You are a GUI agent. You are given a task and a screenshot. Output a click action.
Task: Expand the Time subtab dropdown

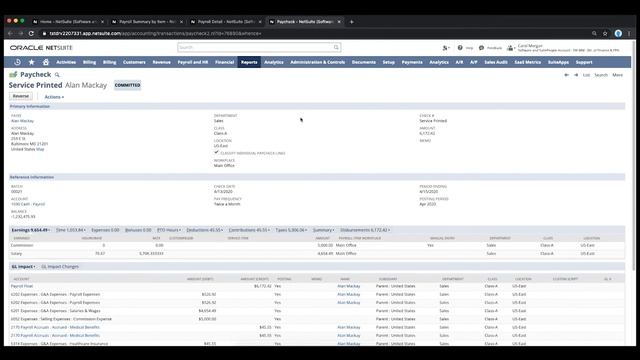71,230
